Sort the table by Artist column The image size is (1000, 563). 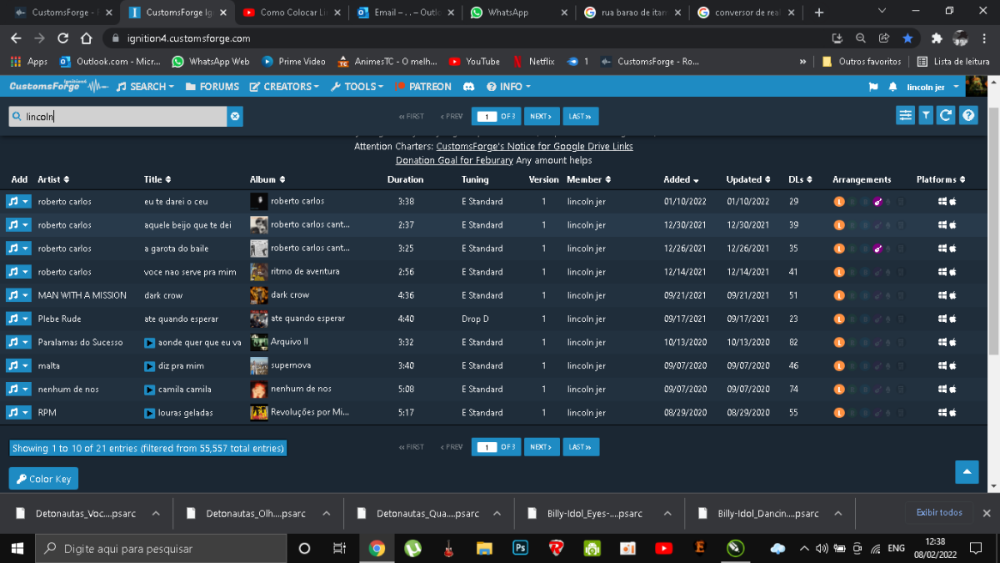coord(53,180)
